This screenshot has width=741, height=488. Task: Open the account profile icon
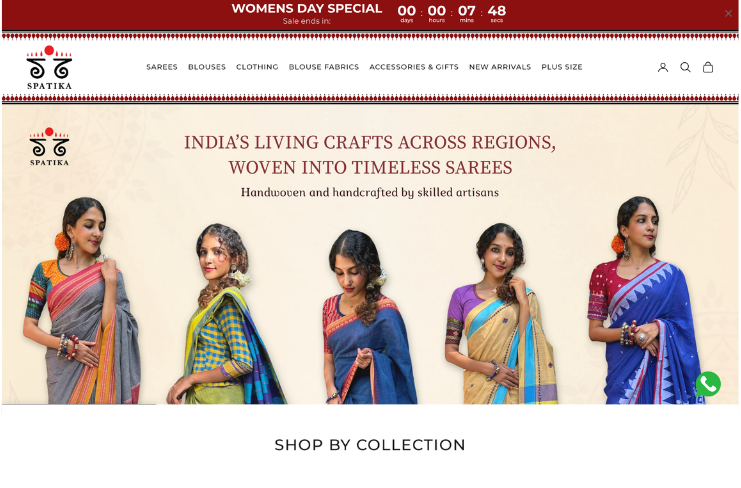[663, 68]
